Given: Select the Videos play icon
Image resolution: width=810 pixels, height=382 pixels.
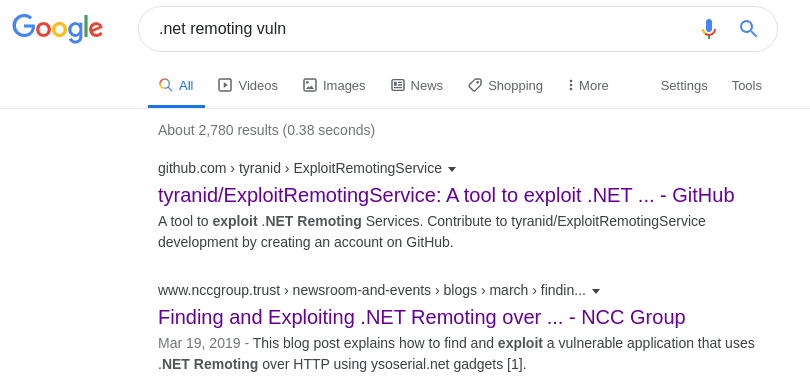Looking at the screenshot, I should point(225,85).
